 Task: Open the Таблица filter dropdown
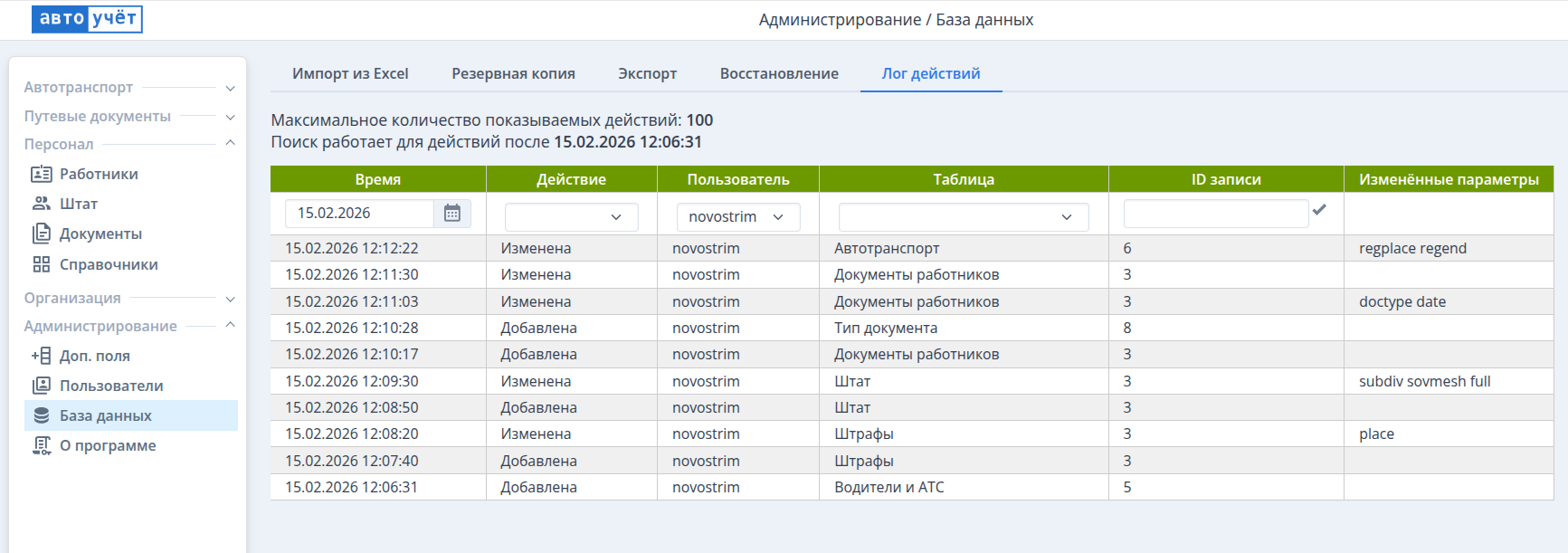pos(963,217)
